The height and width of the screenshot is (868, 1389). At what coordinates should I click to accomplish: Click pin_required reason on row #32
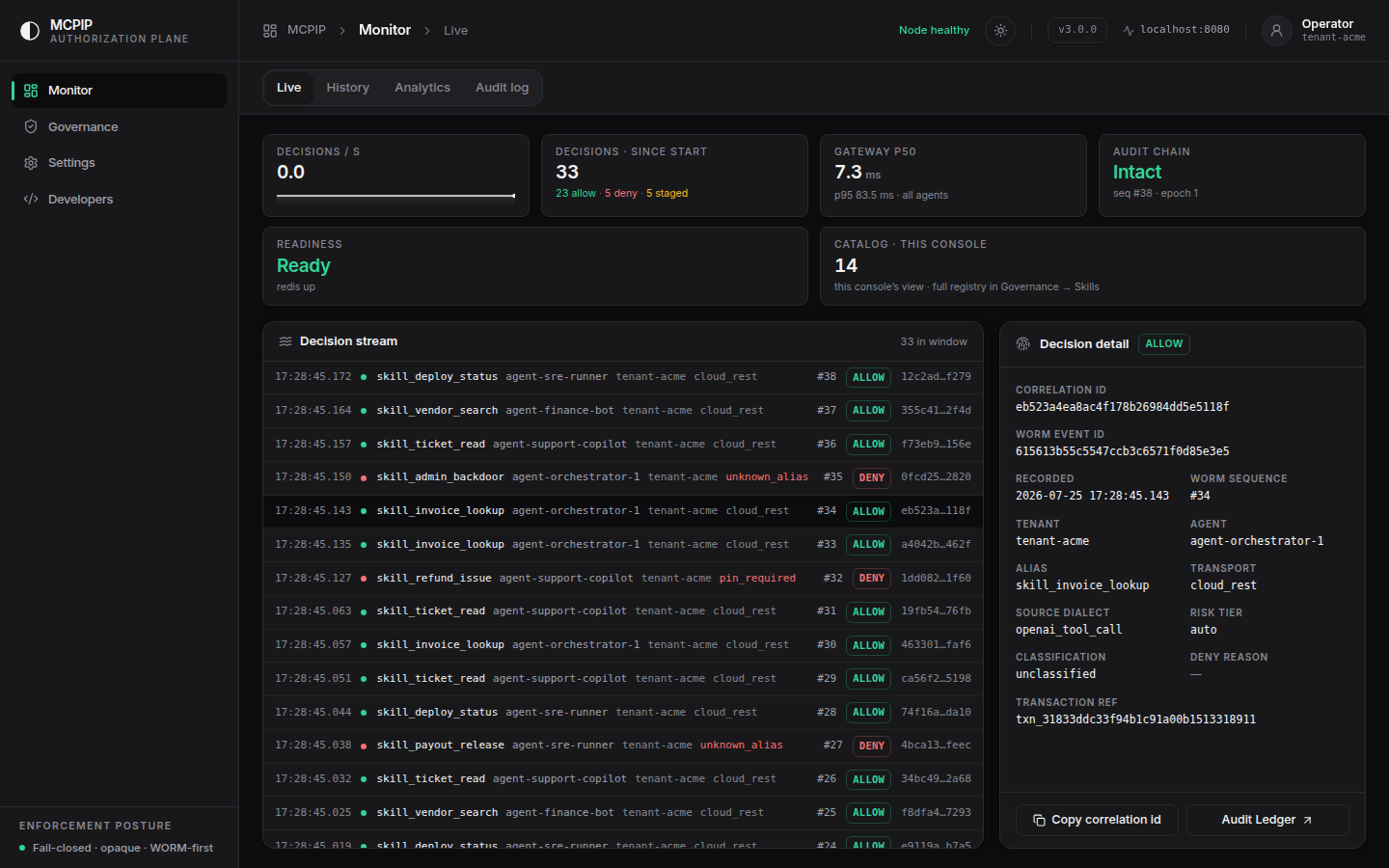click(x=757, y=579)
